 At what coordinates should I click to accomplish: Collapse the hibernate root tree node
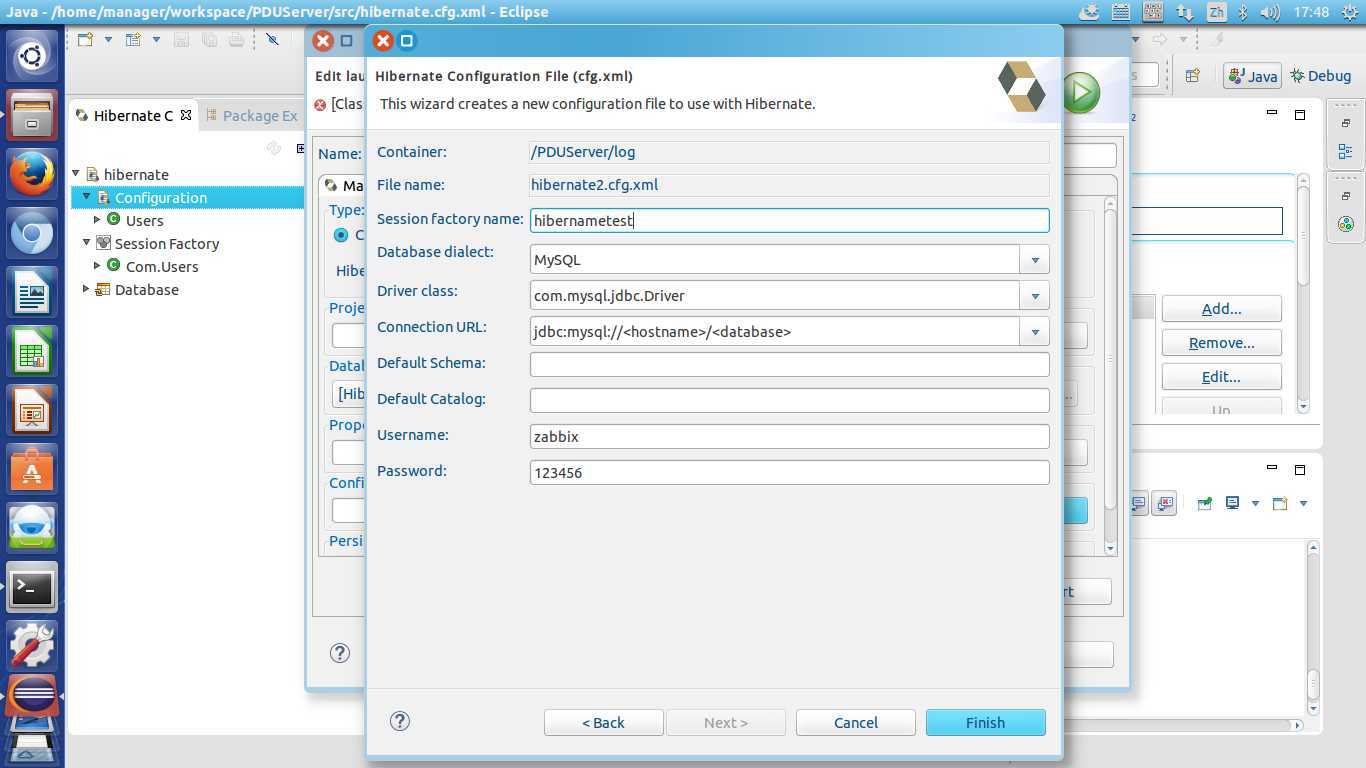76,174
